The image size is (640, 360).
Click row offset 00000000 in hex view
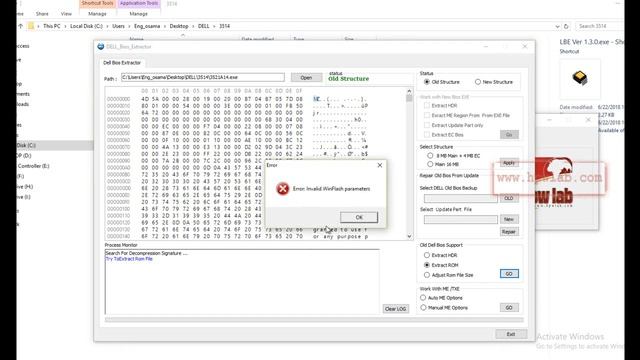118,99
